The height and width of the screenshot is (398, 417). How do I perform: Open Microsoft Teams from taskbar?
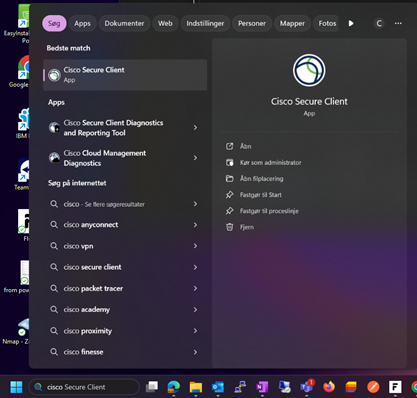[x=307, y=386]
